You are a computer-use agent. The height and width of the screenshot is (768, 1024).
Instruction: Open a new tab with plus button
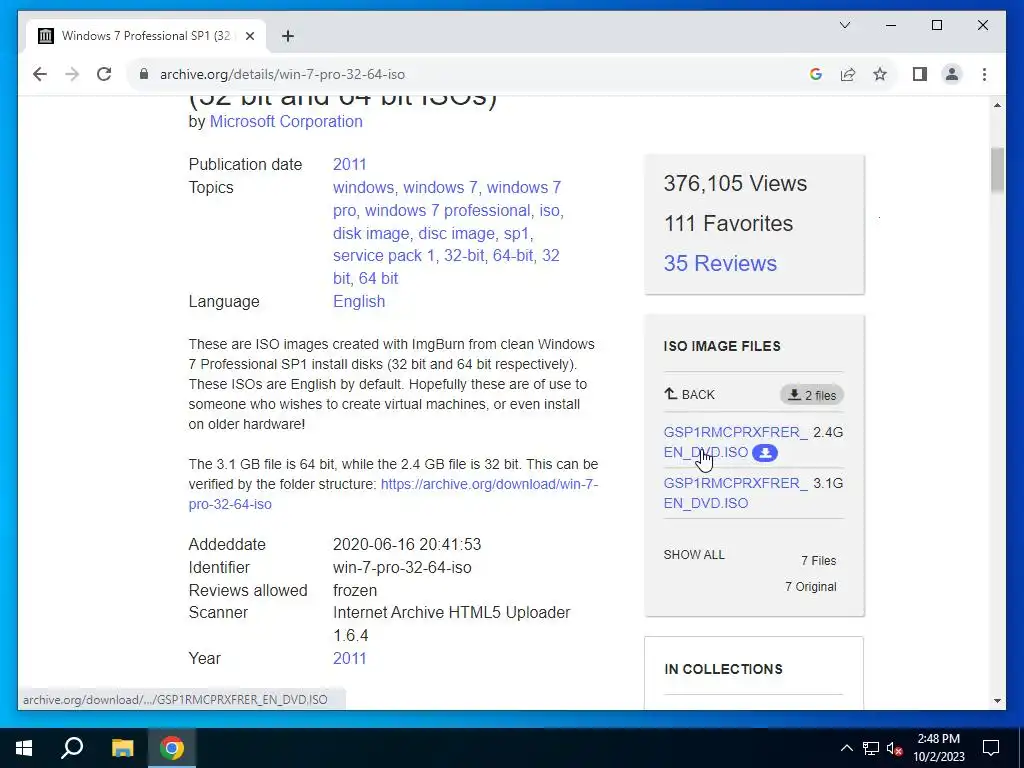pos(288,36)
